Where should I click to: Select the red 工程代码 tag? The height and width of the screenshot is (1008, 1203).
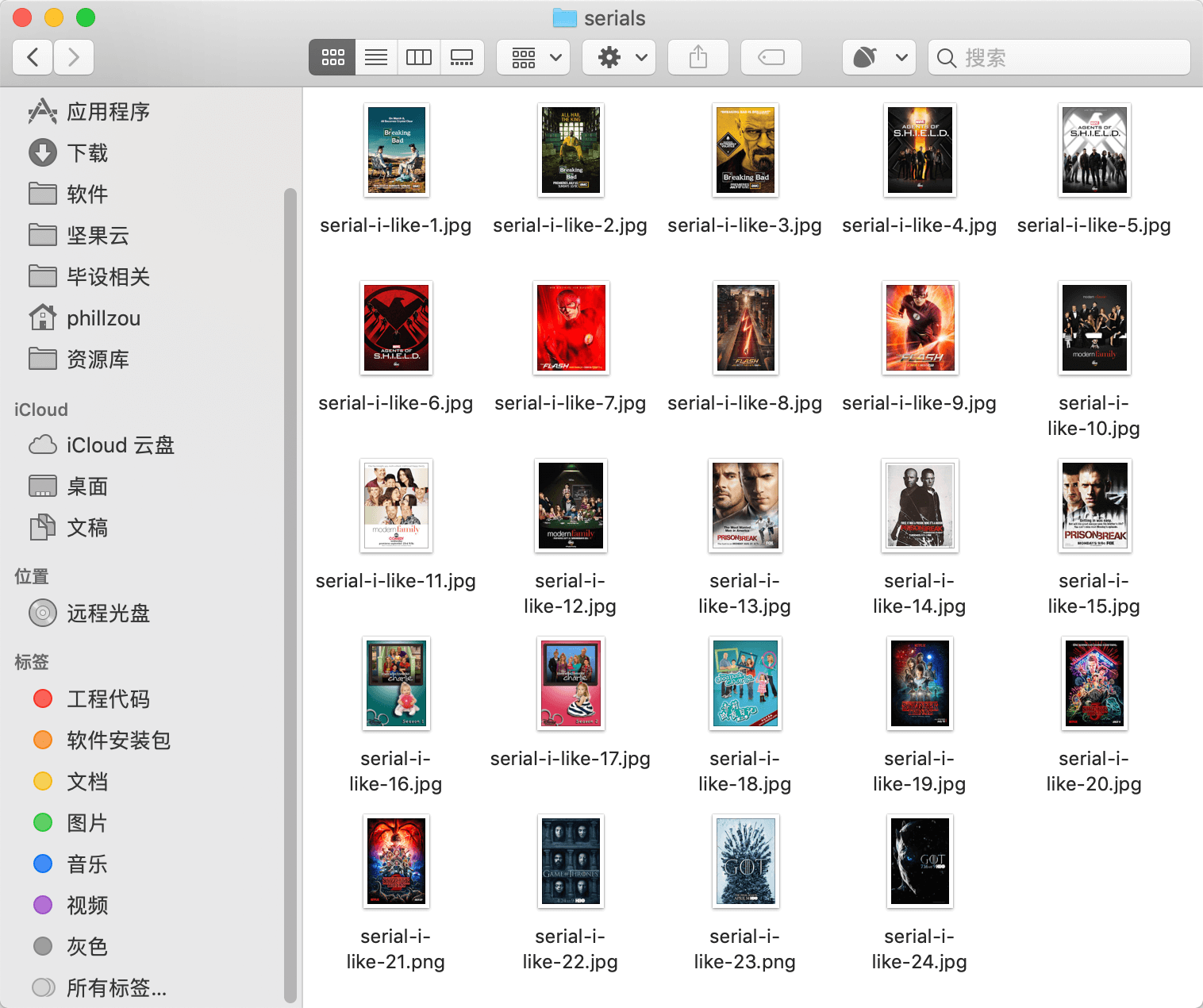pyautogui.click(x=91, y=699)
